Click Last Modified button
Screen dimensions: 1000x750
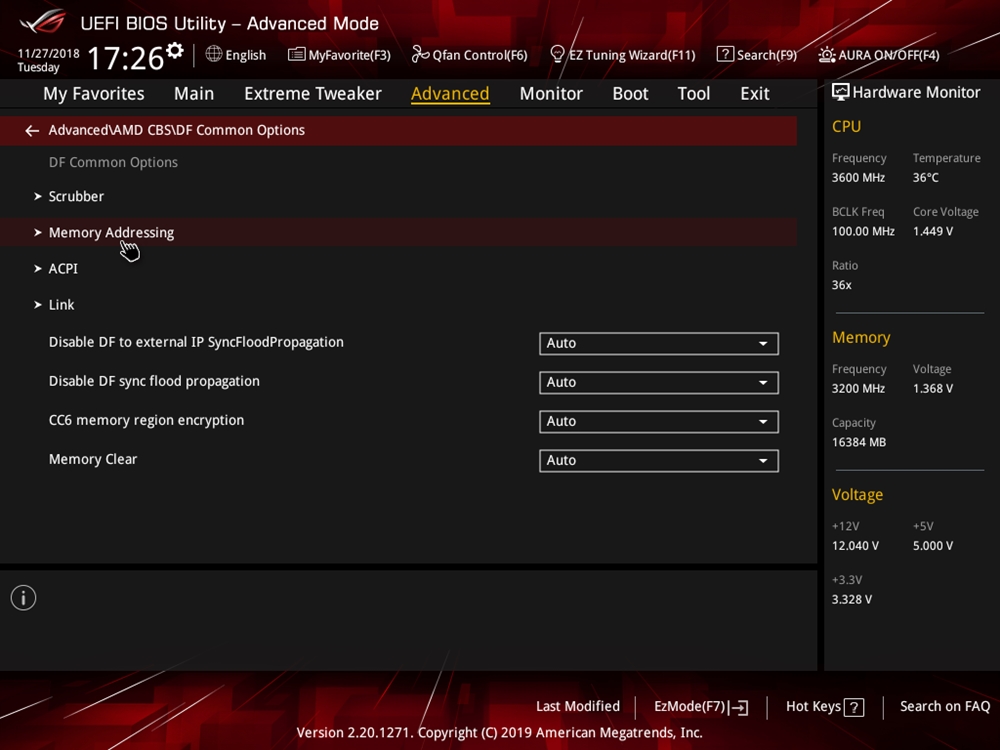578,706
